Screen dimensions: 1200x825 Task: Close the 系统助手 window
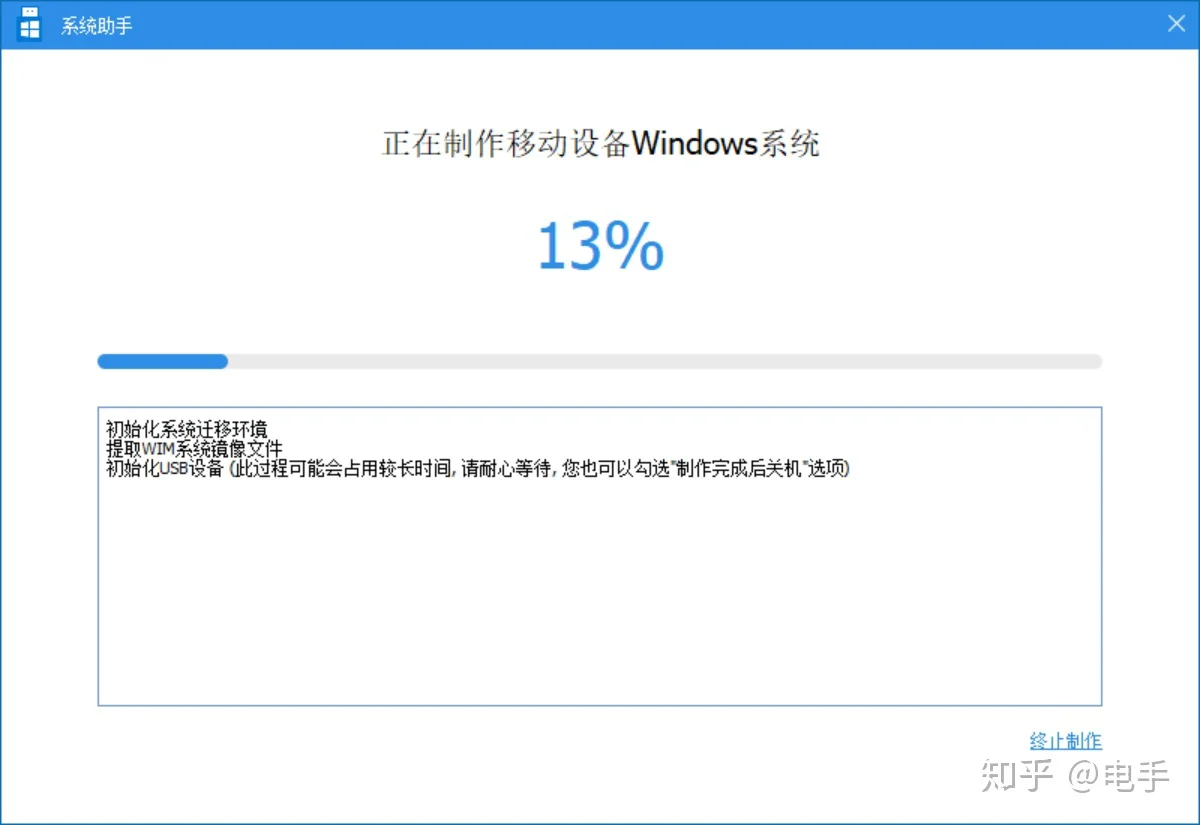(x=1176, y=23)
